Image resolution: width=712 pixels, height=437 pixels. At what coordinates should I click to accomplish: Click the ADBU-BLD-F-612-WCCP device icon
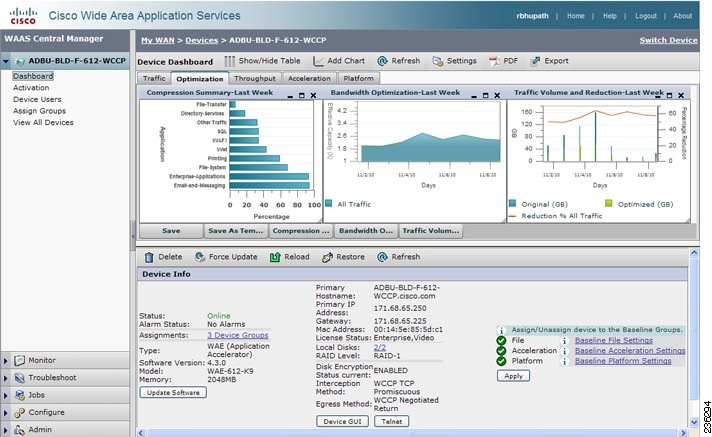[20, 61]
